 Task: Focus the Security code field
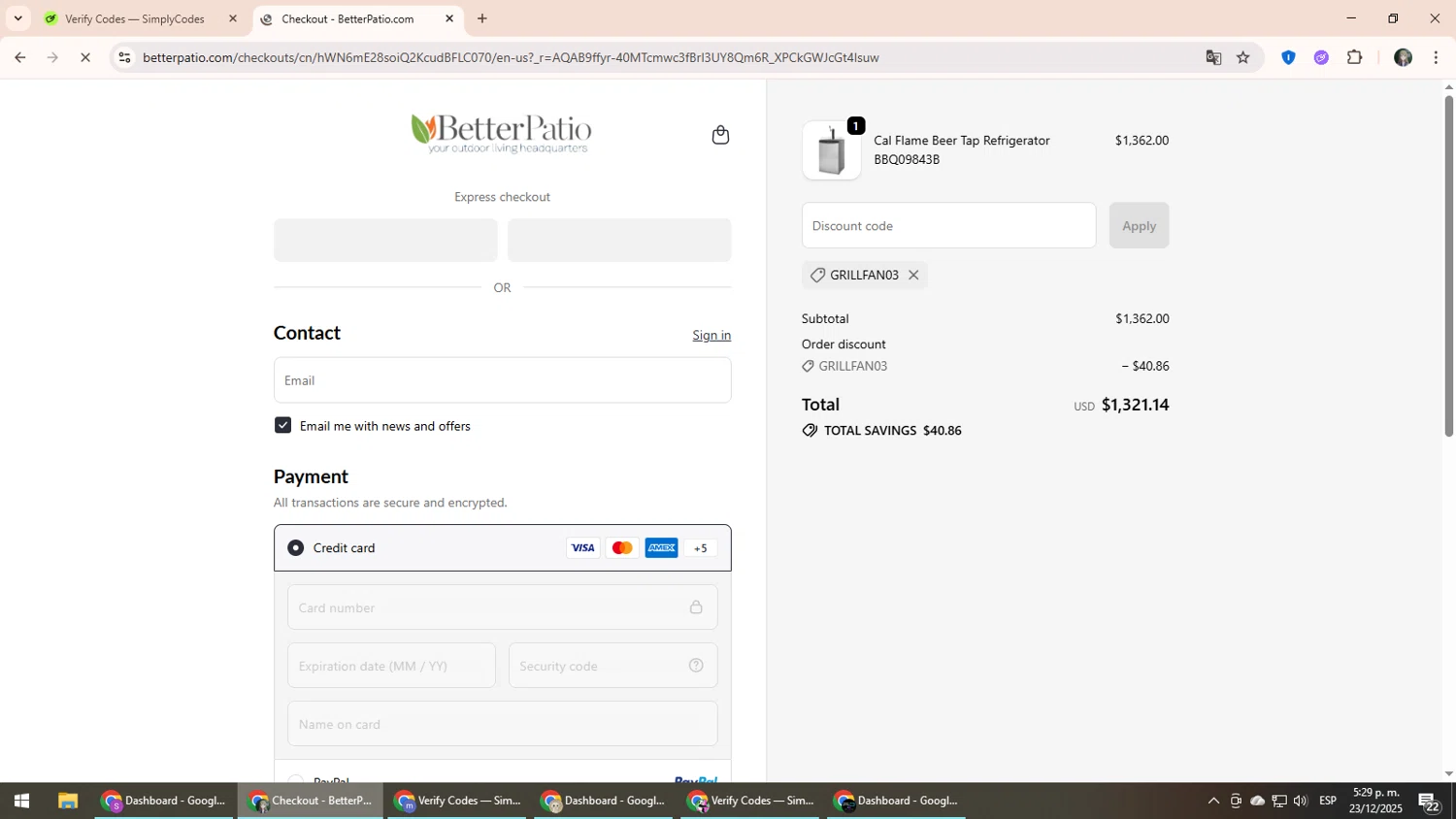coord(612,666)
